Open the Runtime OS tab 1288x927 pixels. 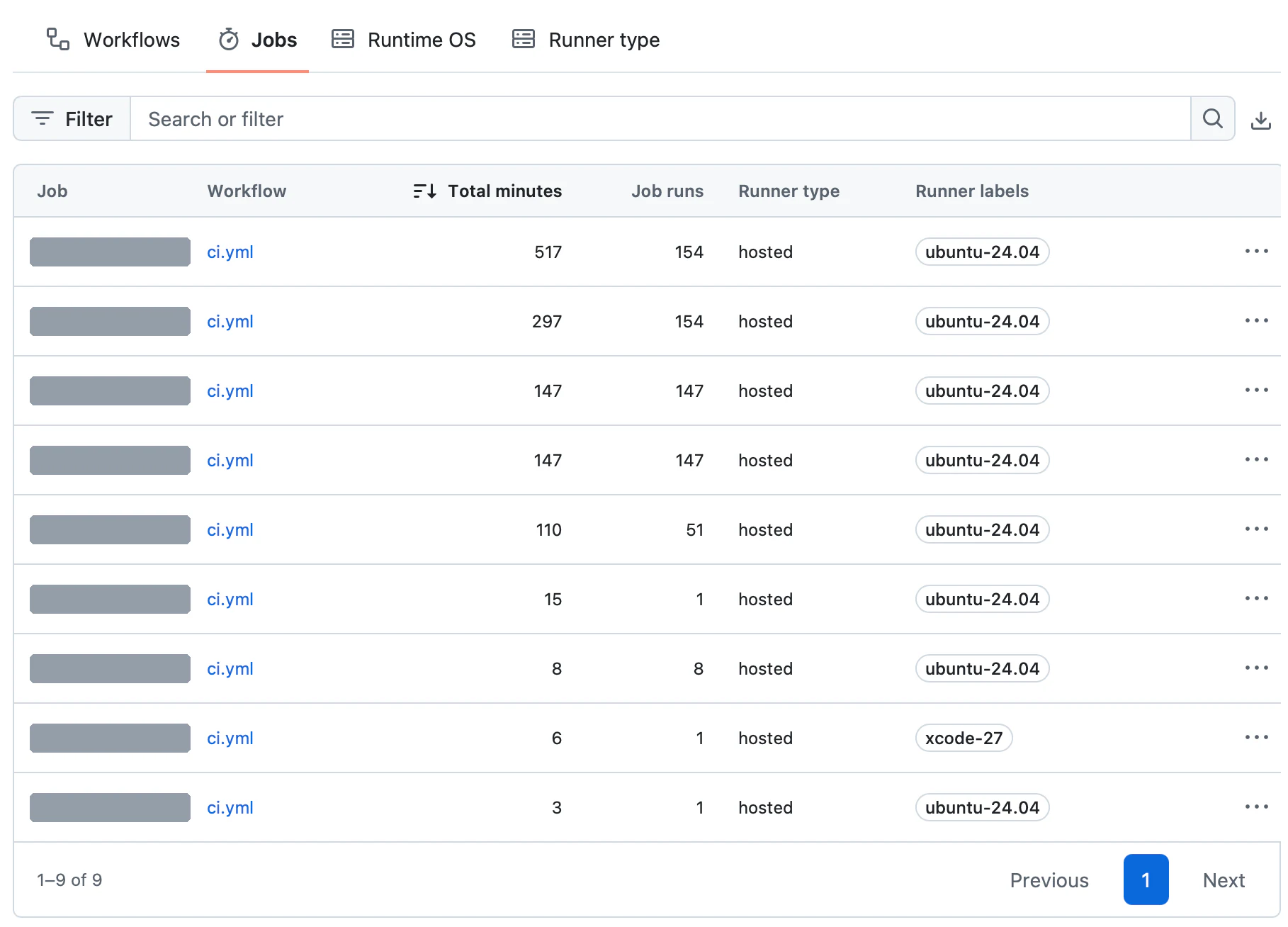coord(404,40)
